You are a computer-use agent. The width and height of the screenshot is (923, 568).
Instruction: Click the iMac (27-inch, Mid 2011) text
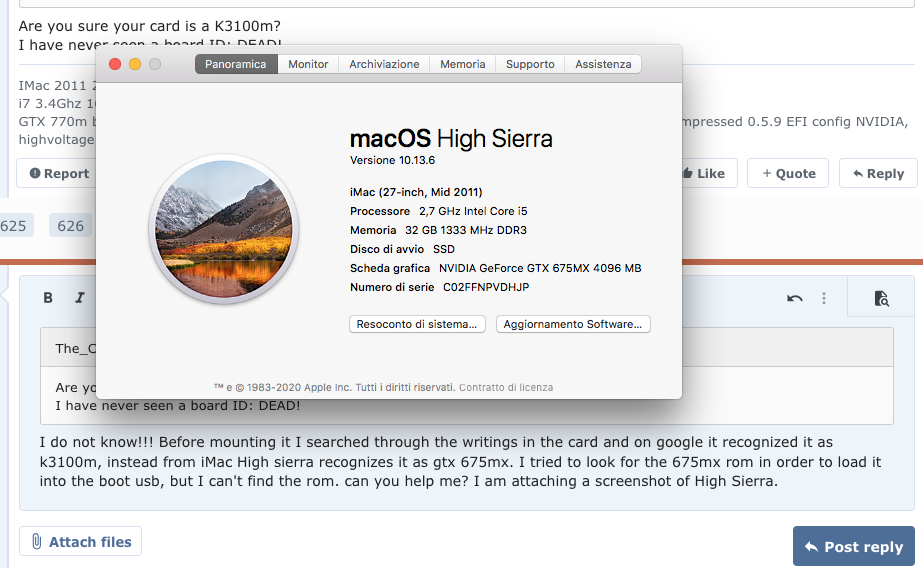click(x=416, y=192)
